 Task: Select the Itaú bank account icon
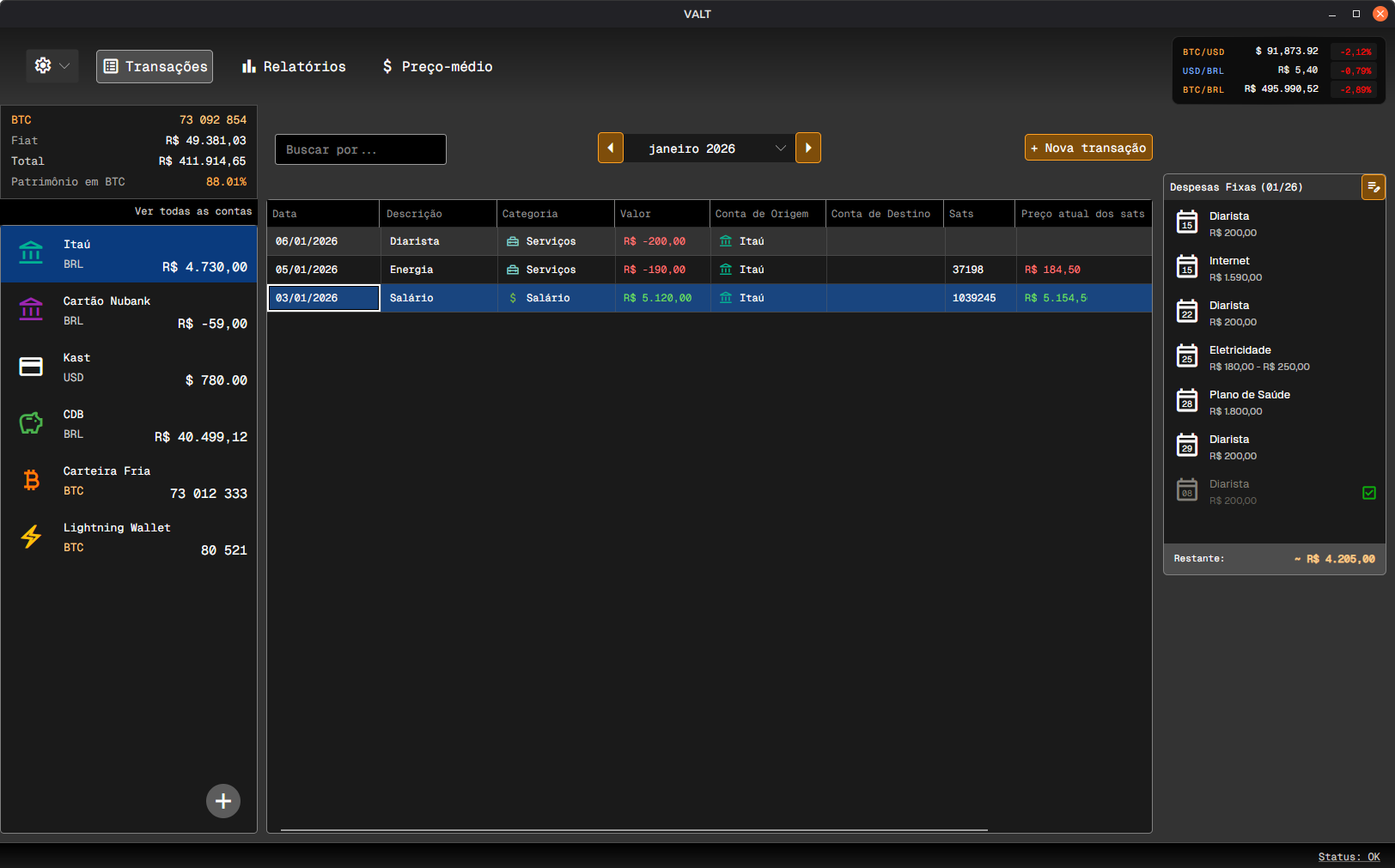[31, 253]
